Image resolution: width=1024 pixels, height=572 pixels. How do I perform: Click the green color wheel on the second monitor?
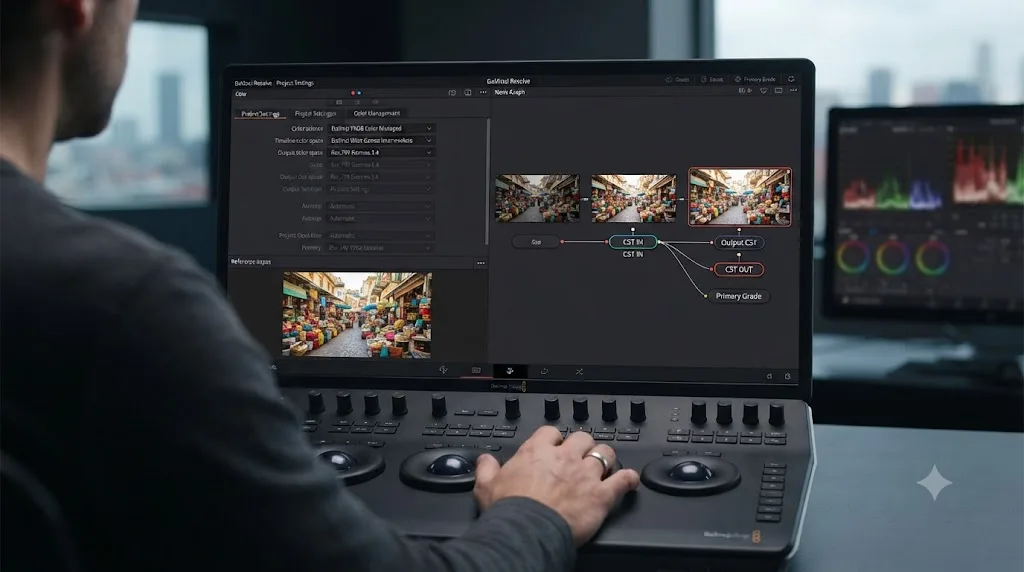pyautogui.click(x=893, y=258)
